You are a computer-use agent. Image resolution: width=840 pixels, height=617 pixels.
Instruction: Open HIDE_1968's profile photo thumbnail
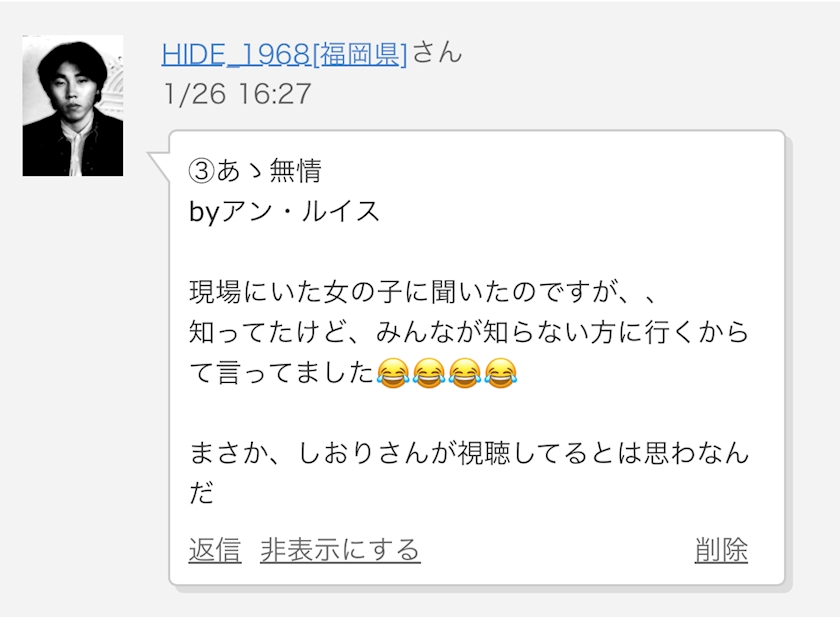(x=73, y=106)
